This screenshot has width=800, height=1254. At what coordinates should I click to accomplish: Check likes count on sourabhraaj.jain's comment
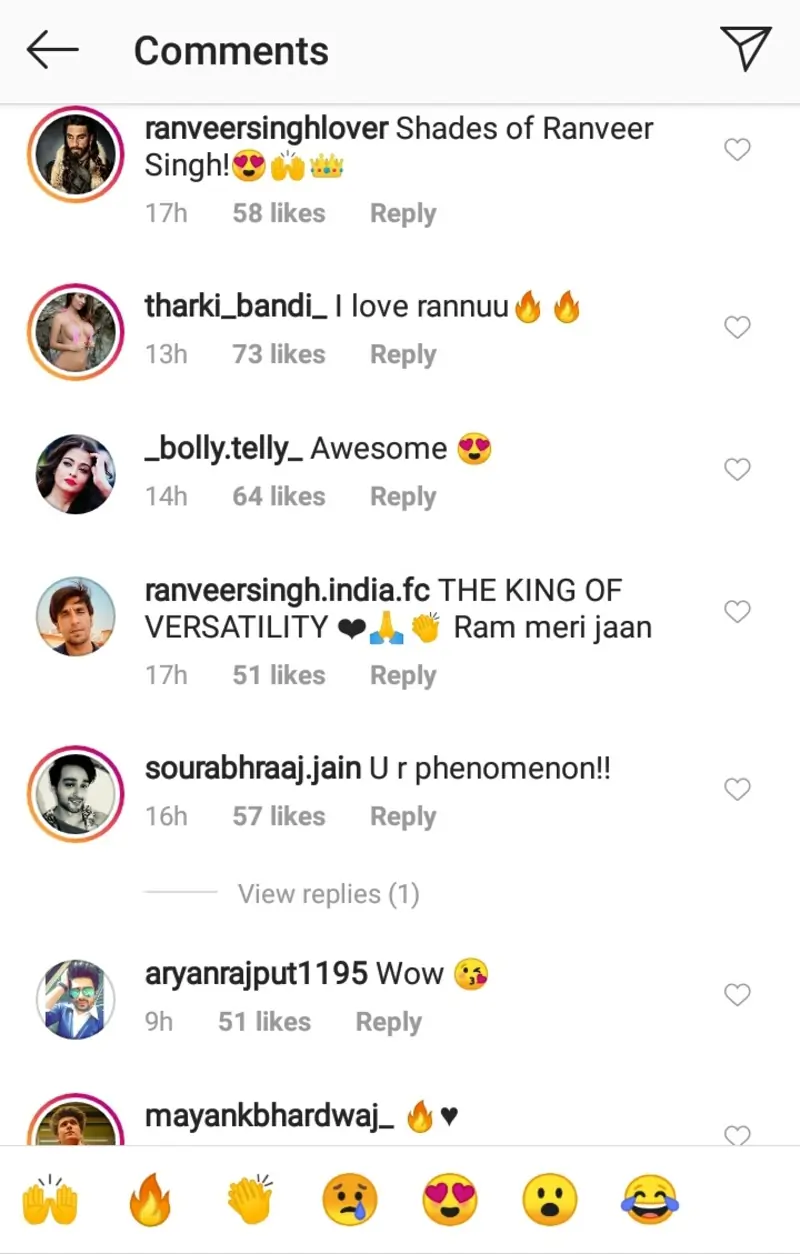(x=277, y=816)
